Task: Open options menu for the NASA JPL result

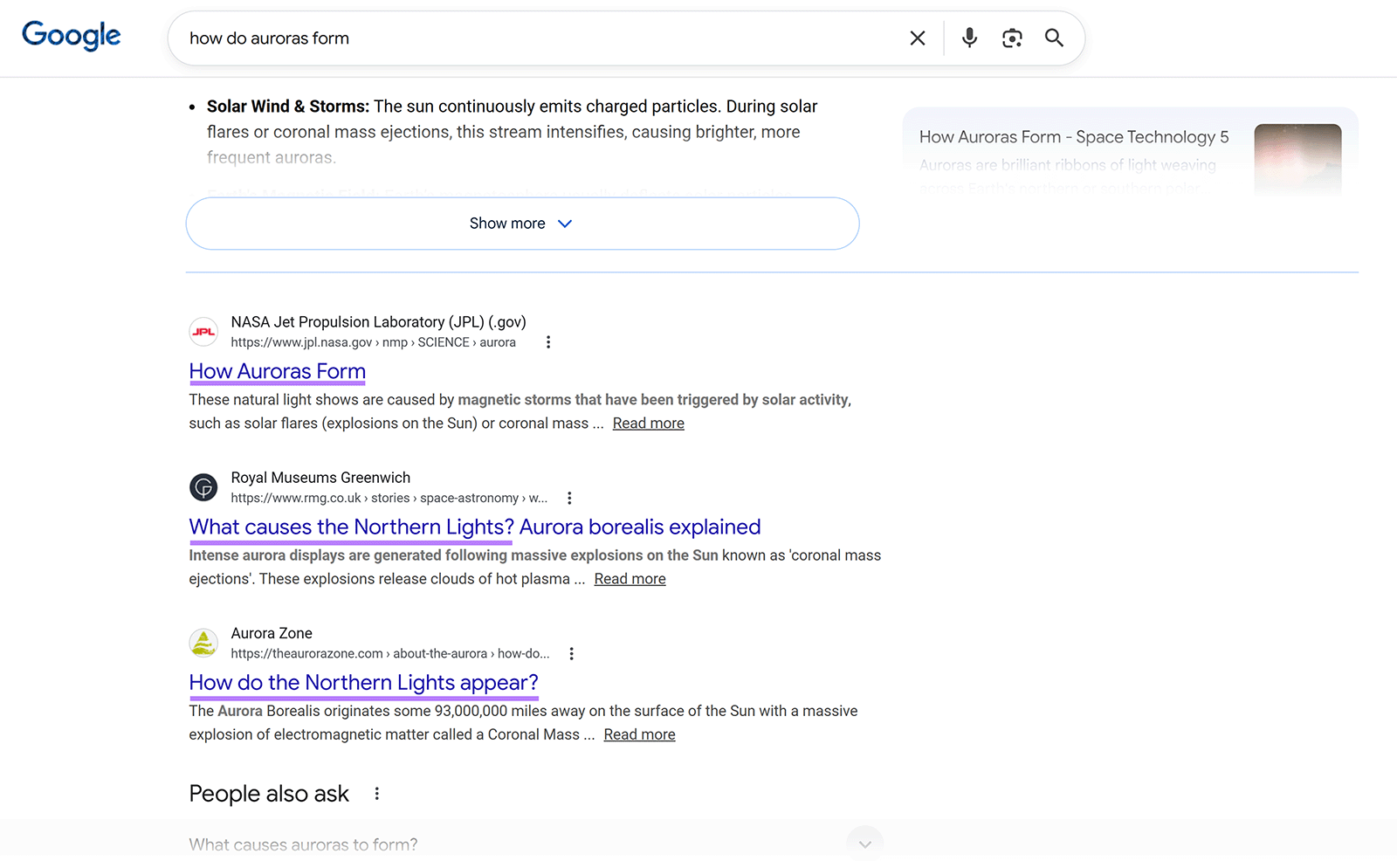Action: (548, 342)
